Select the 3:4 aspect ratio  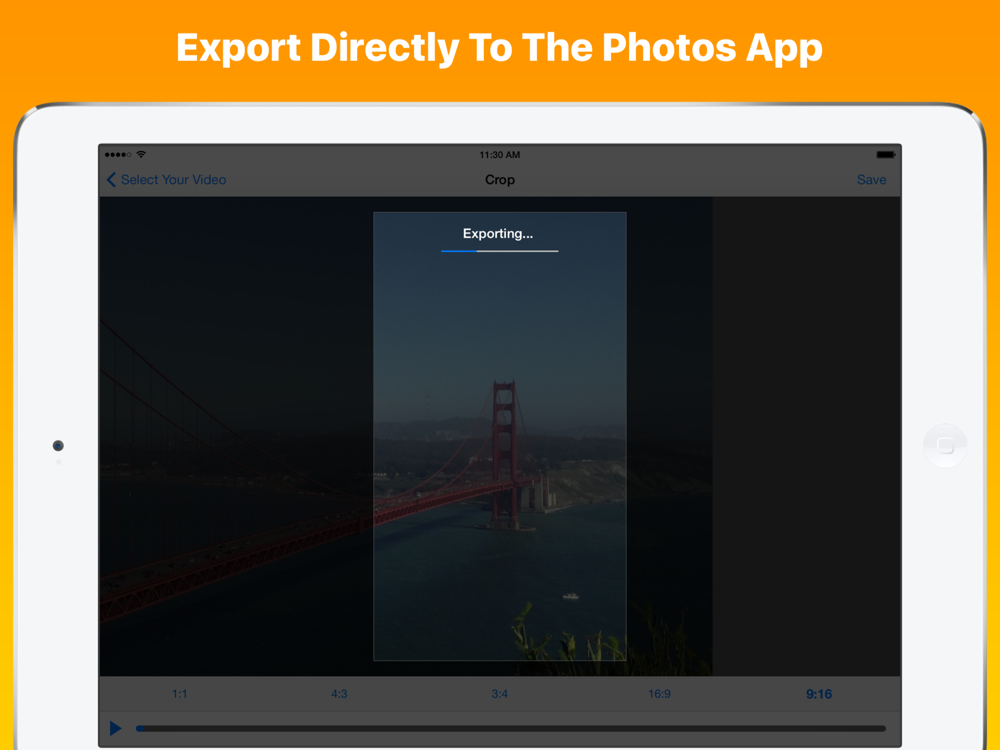[x=499, y=694]
